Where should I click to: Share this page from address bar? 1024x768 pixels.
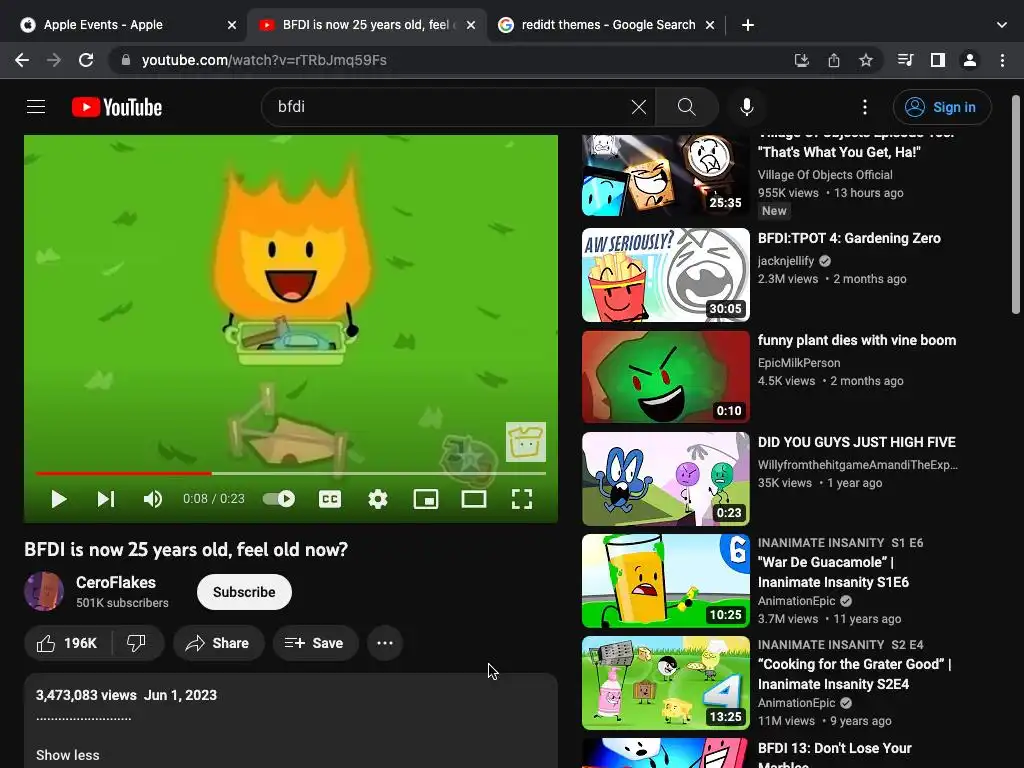pos(833,60)
